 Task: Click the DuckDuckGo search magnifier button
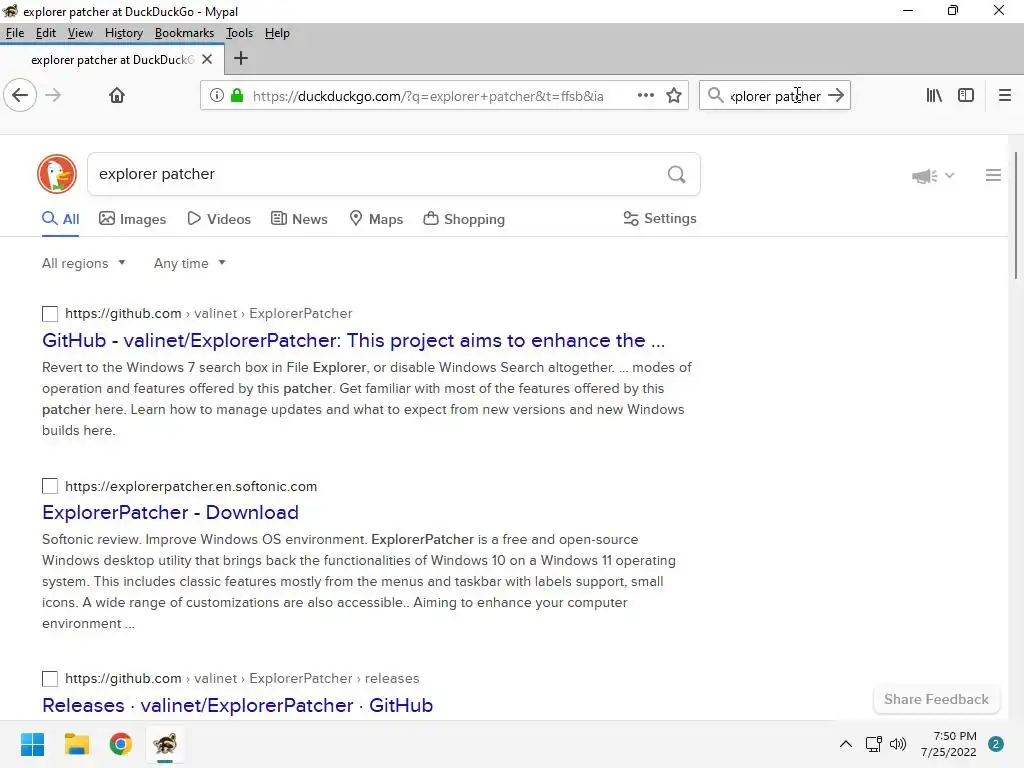click(677, 174)
